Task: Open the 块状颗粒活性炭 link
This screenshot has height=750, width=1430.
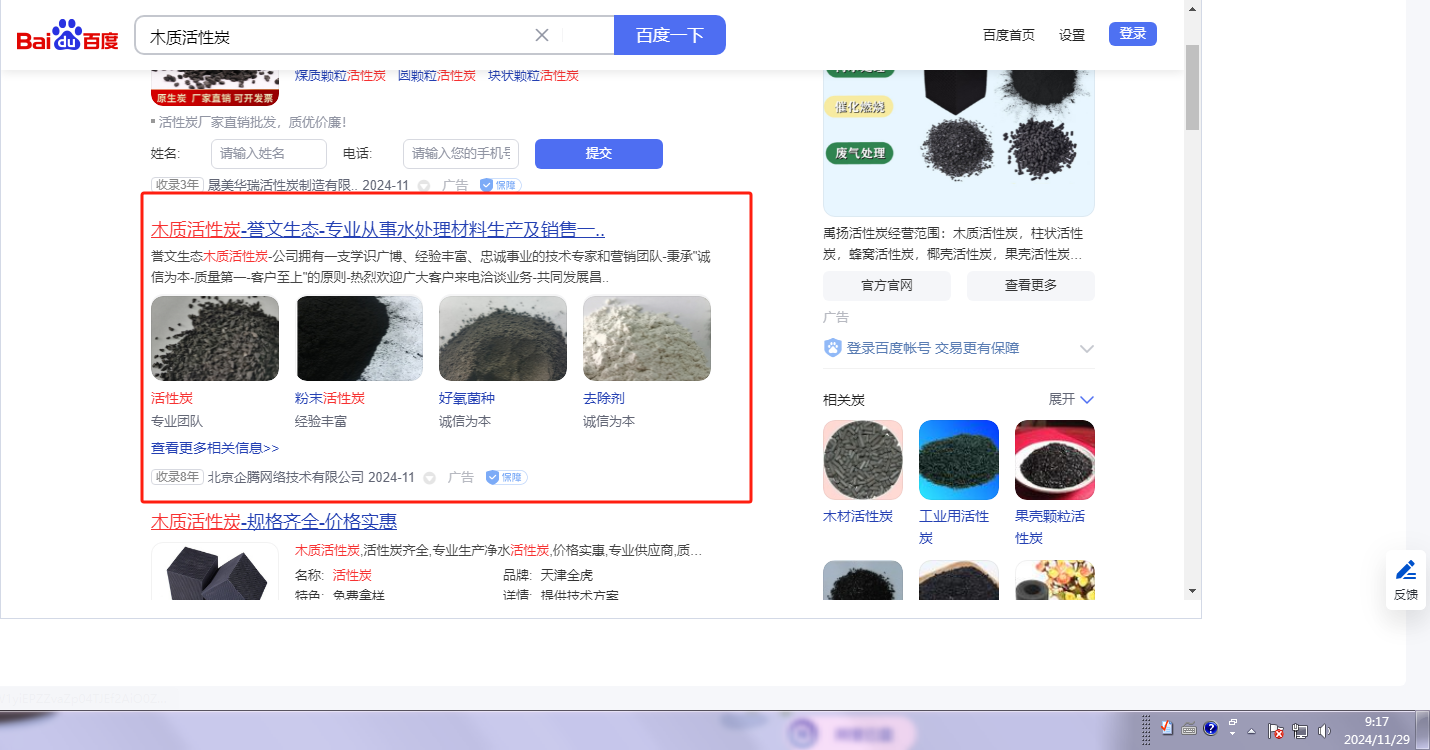Action: tap(533, 75)
